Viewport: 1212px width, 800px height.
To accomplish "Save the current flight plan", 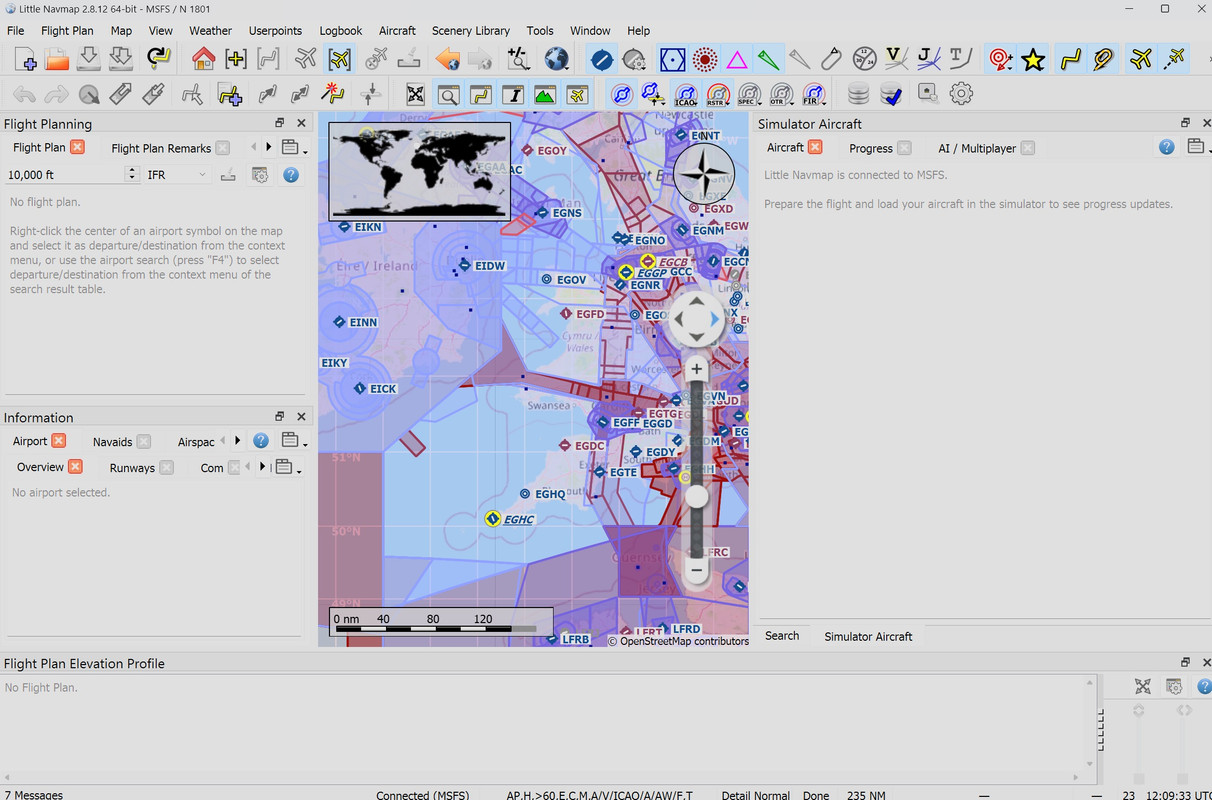I will 89,60.
